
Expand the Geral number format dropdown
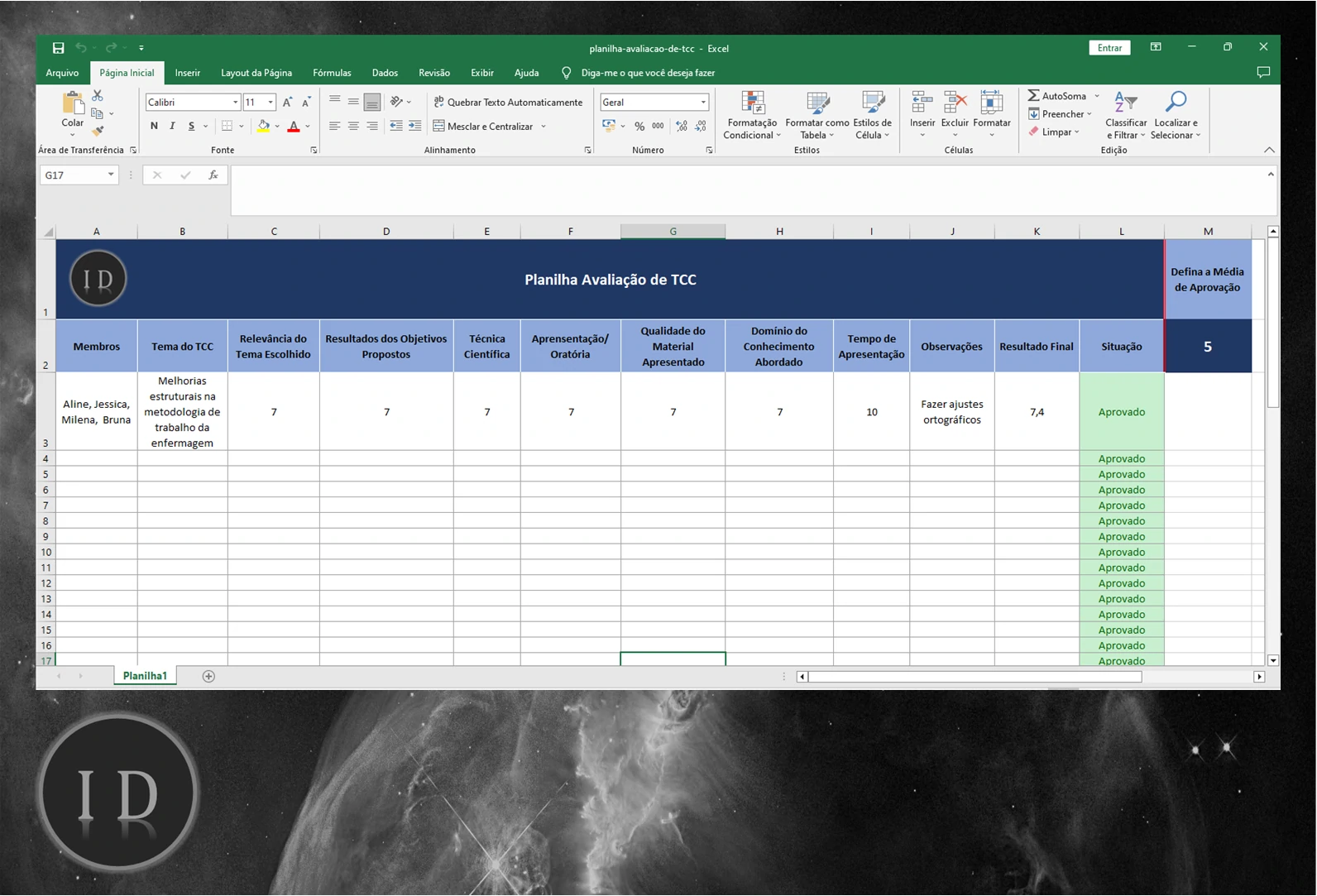click(x=703, y=103)
